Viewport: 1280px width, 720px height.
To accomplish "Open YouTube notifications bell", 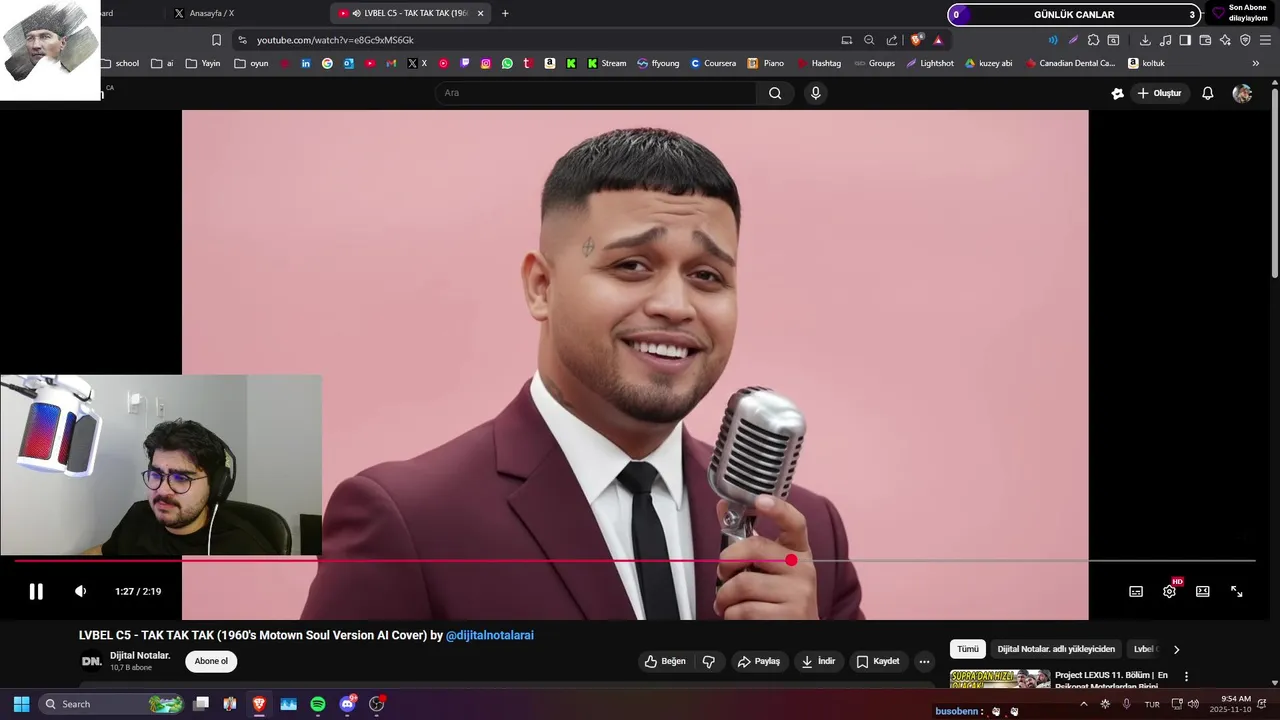I will 1208,93.
